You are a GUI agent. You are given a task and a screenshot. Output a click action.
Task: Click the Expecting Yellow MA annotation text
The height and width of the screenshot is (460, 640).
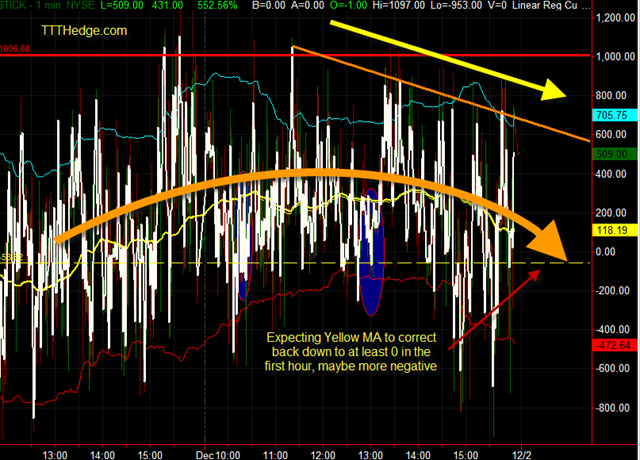click(x=351, y=351)
